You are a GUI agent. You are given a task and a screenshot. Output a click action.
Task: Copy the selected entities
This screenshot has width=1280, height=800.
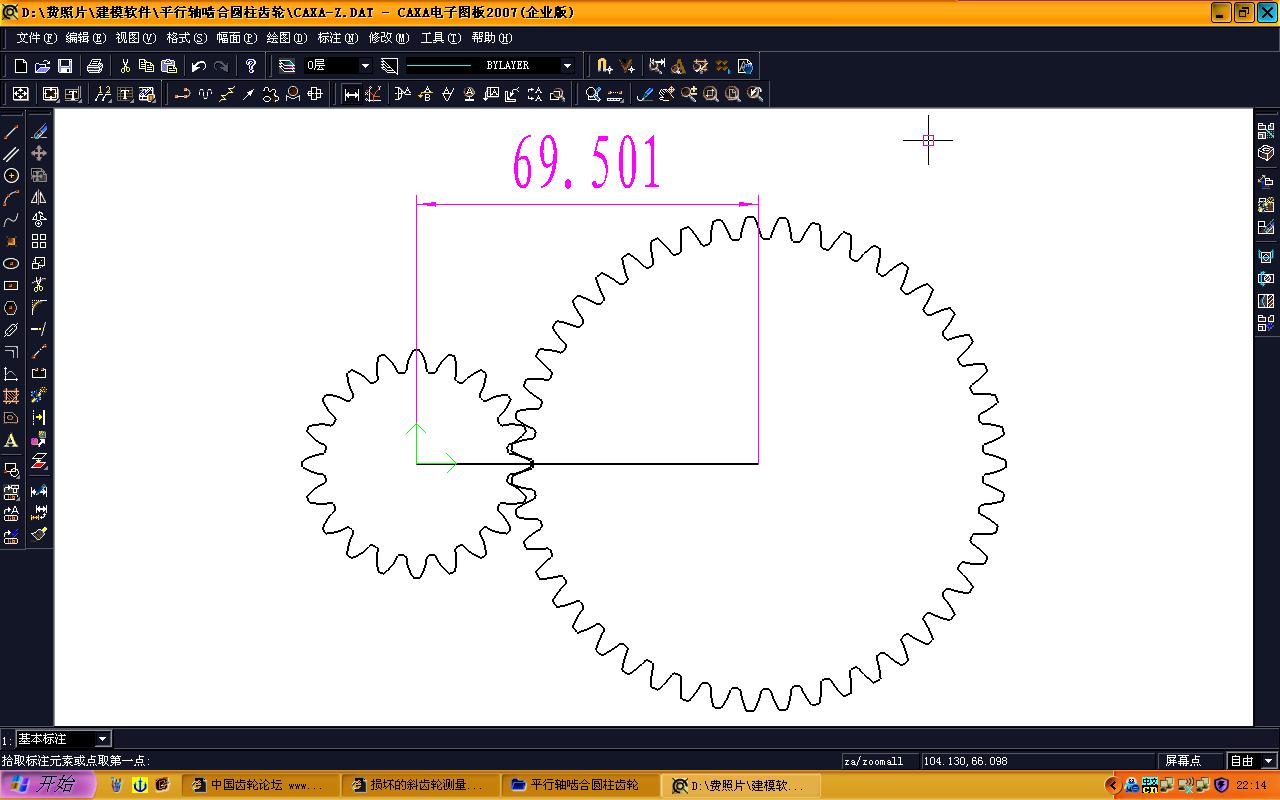[147, 66]
